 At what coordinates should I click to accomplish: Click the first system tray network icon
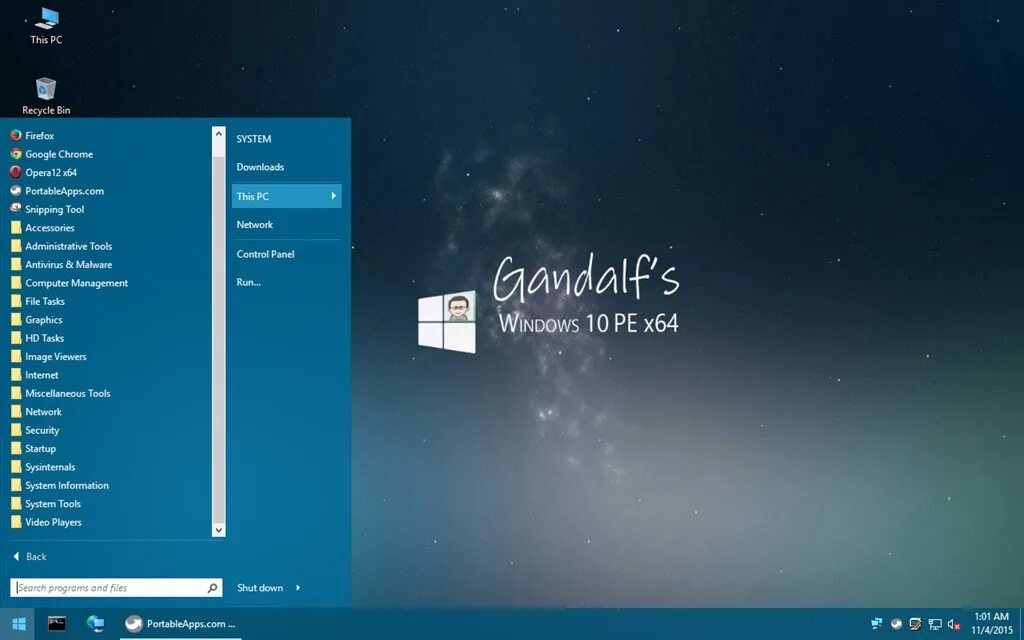pyautogui.click(x=876, y=624)
